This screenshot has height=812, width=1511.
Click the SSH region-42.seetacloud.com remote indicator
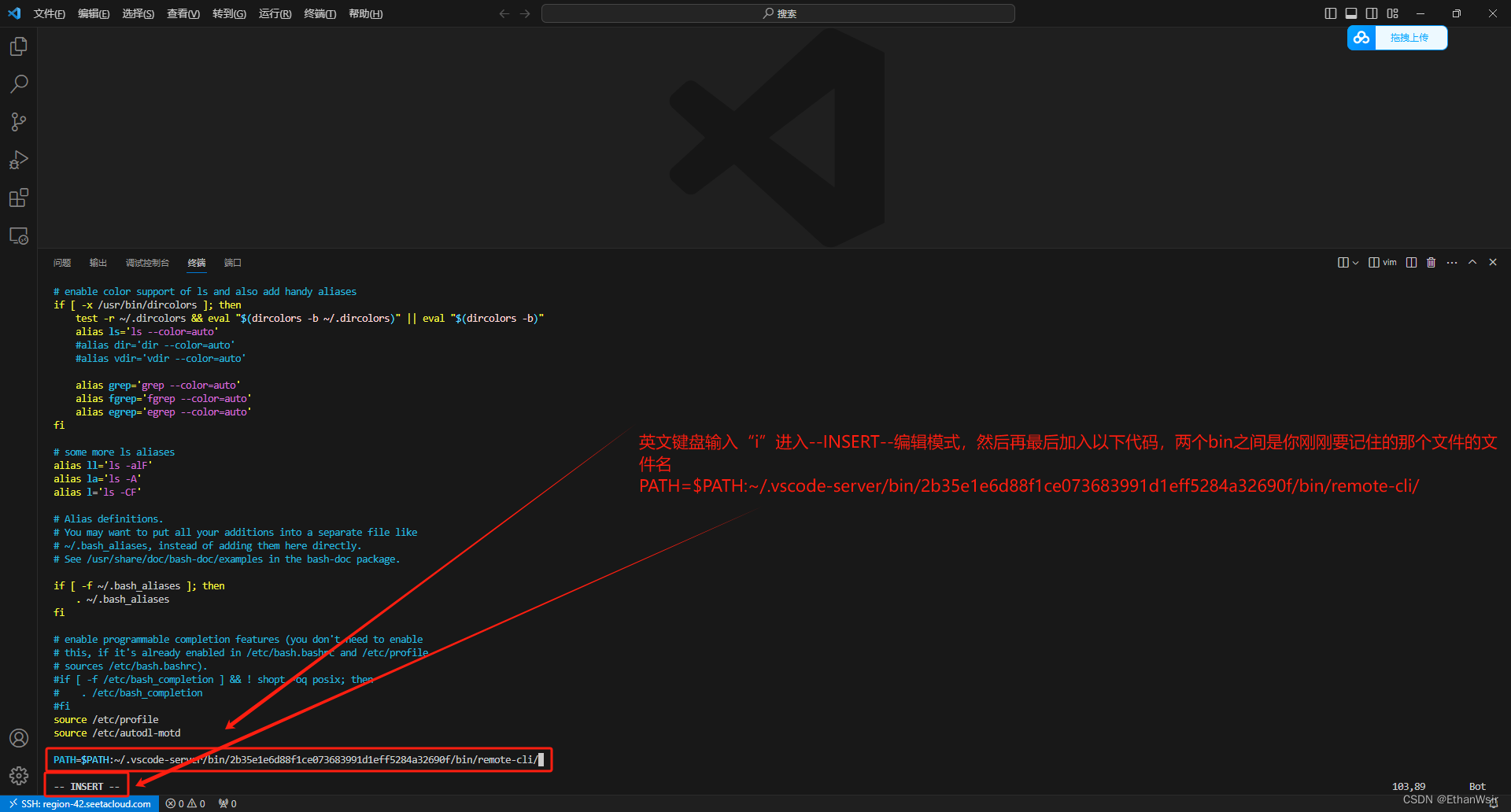(x=80, y=803)
